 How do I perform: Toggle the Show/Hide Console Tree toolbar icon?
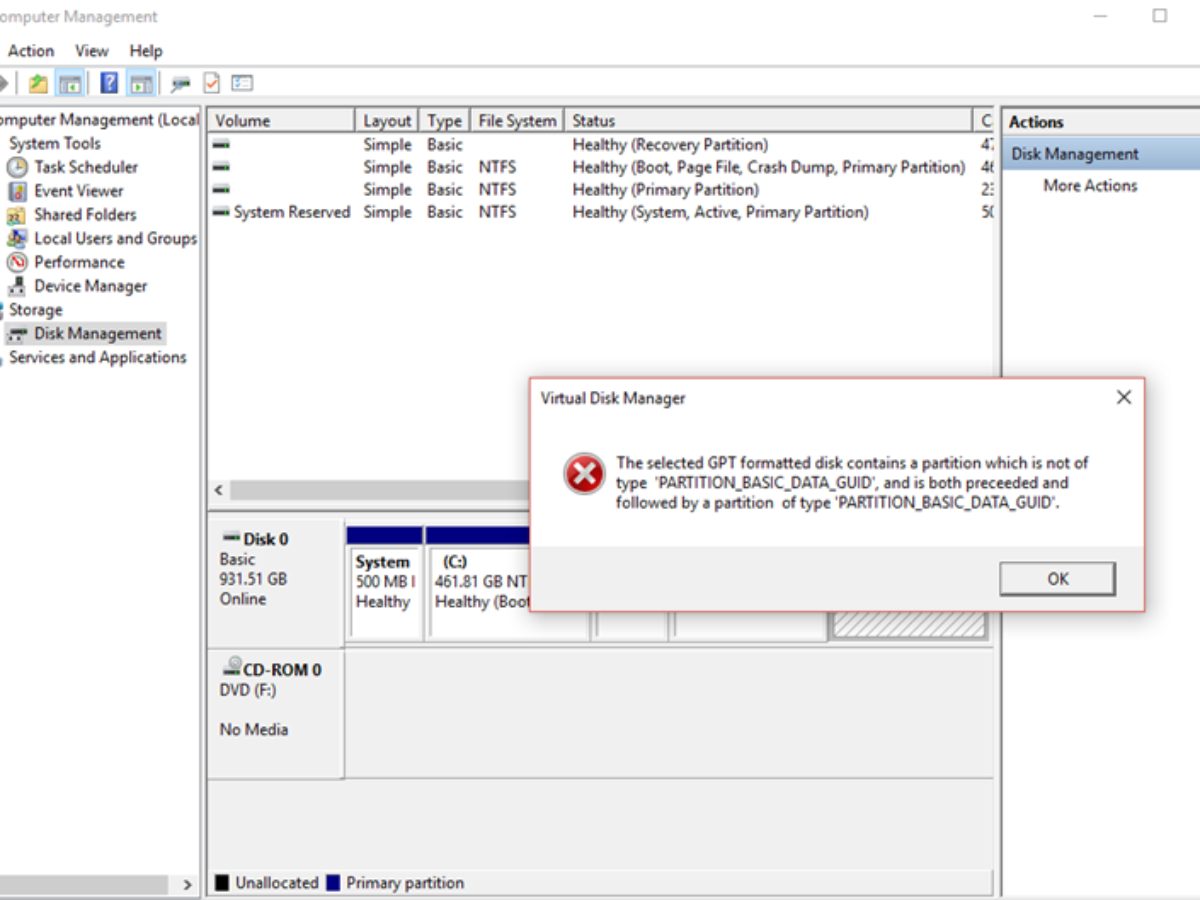tap(69, 84)
